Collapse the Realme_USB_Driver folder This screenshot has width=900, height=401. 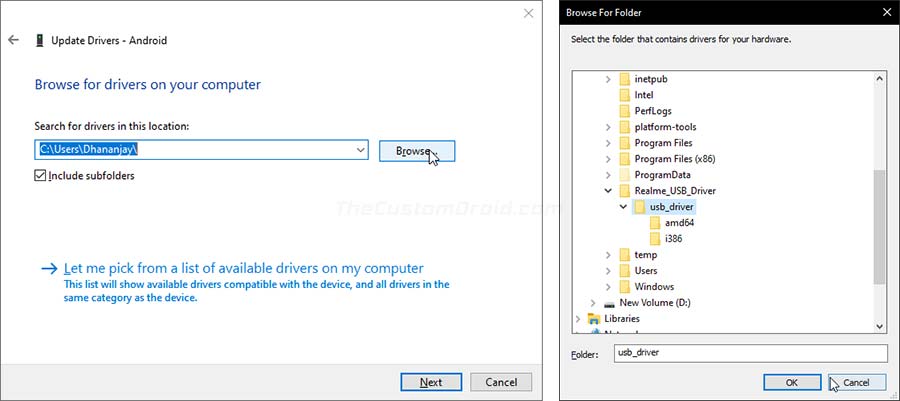pos(608,190)
